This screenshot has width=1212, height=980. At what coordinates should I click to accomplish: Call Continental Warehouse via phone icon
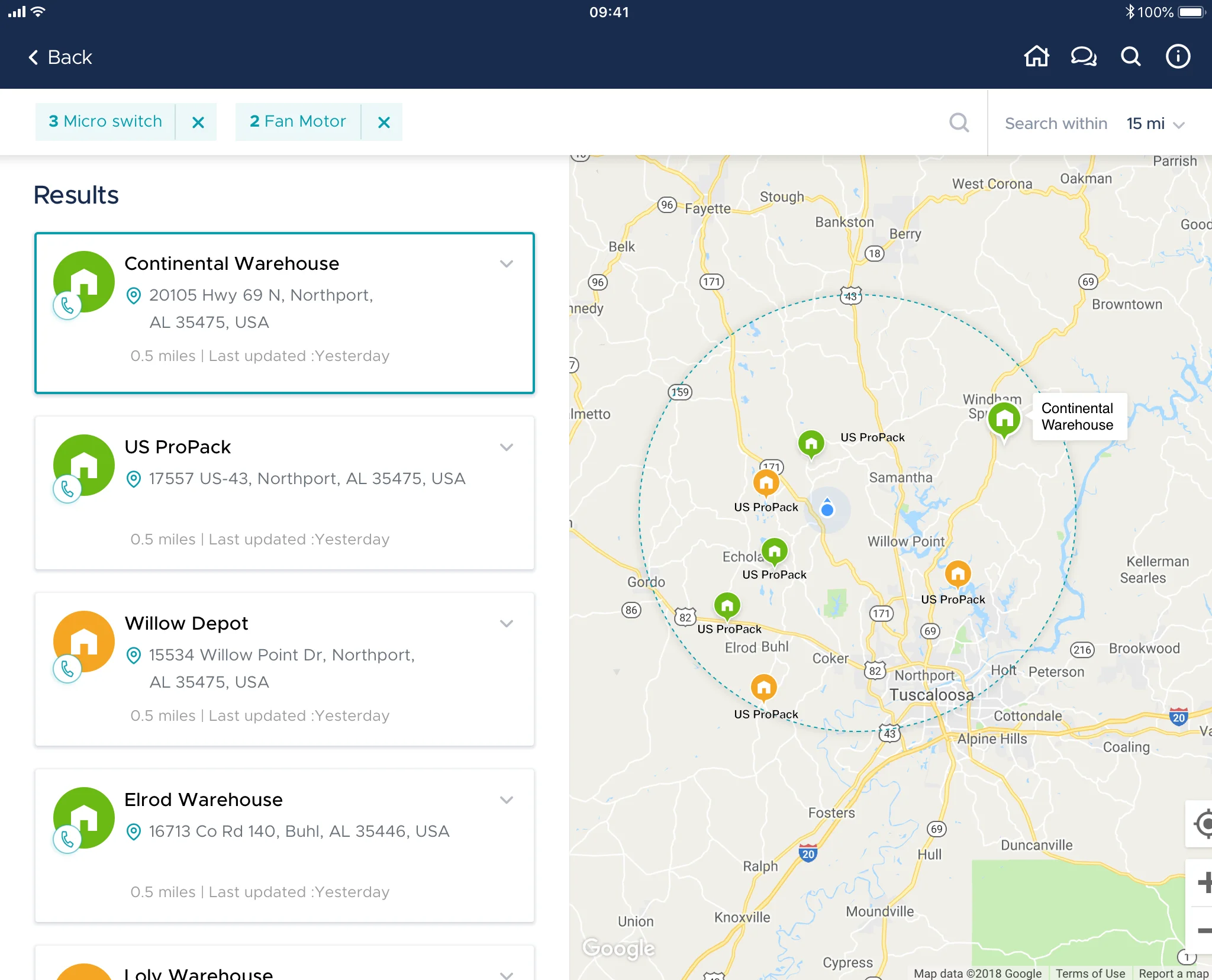coord(67,306)
